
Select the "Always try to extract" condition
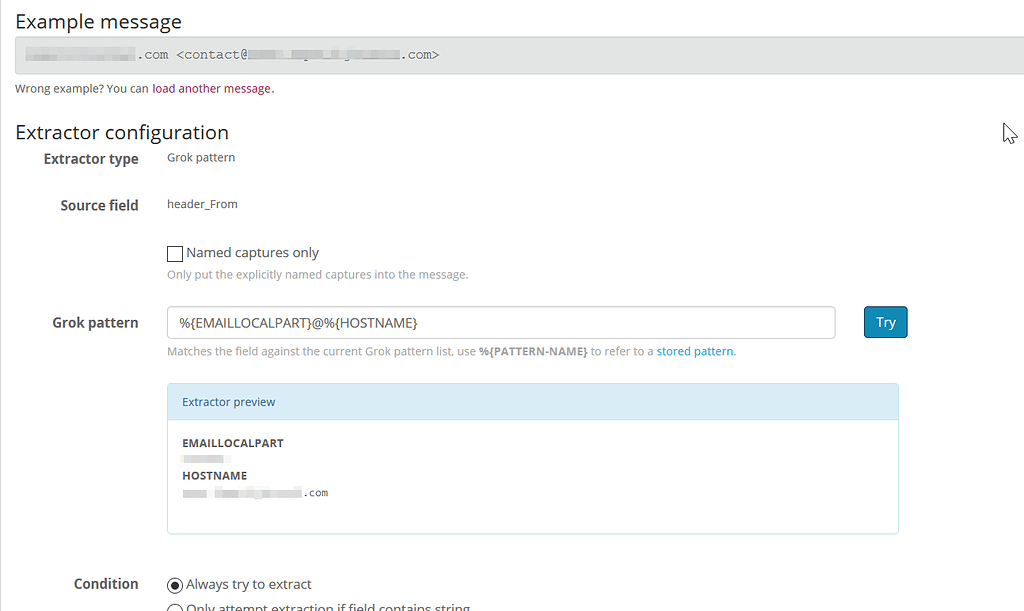coord(175,584)
